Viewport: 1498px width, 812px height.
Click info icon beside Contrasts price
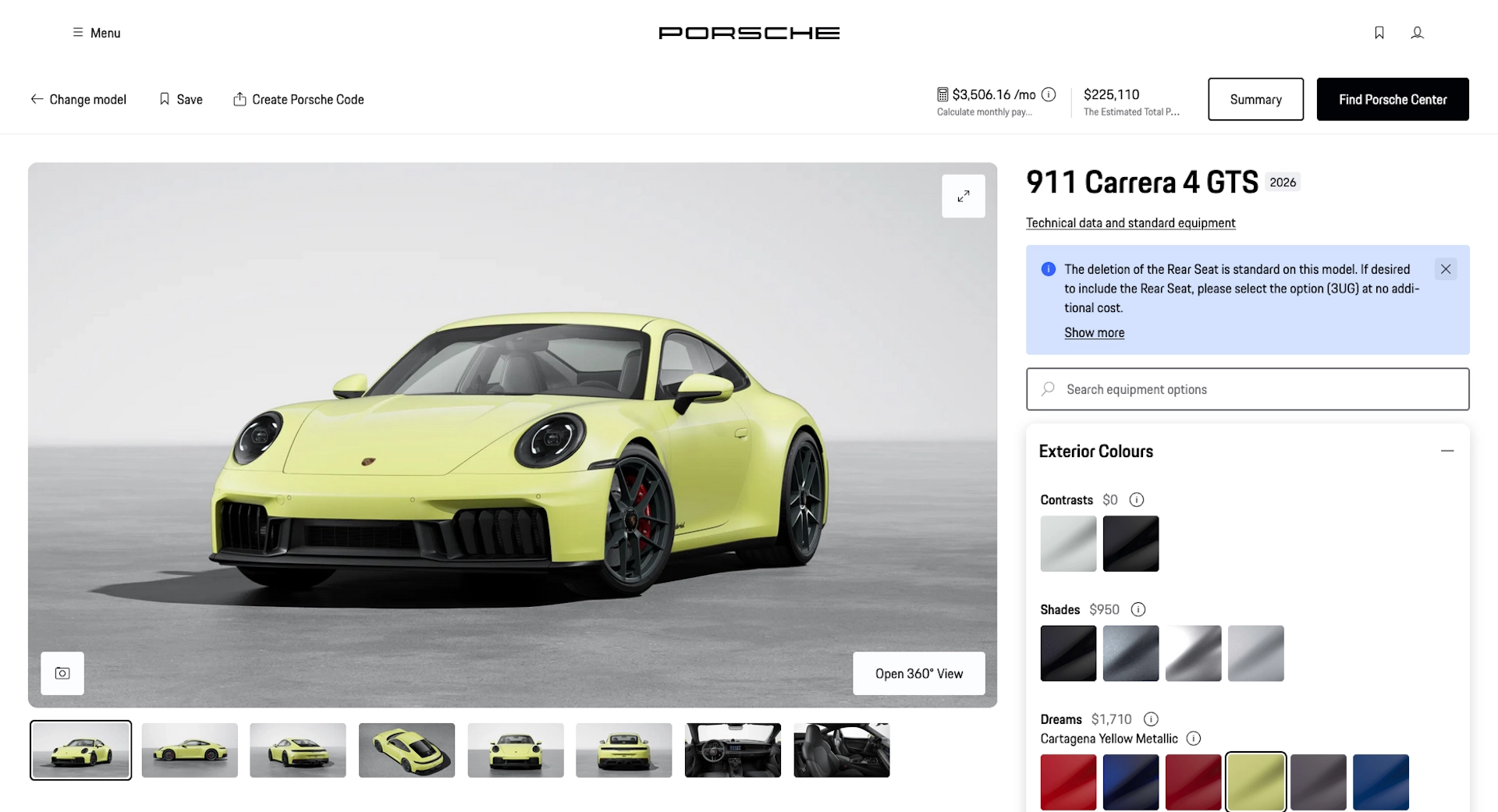point(1136,500)
